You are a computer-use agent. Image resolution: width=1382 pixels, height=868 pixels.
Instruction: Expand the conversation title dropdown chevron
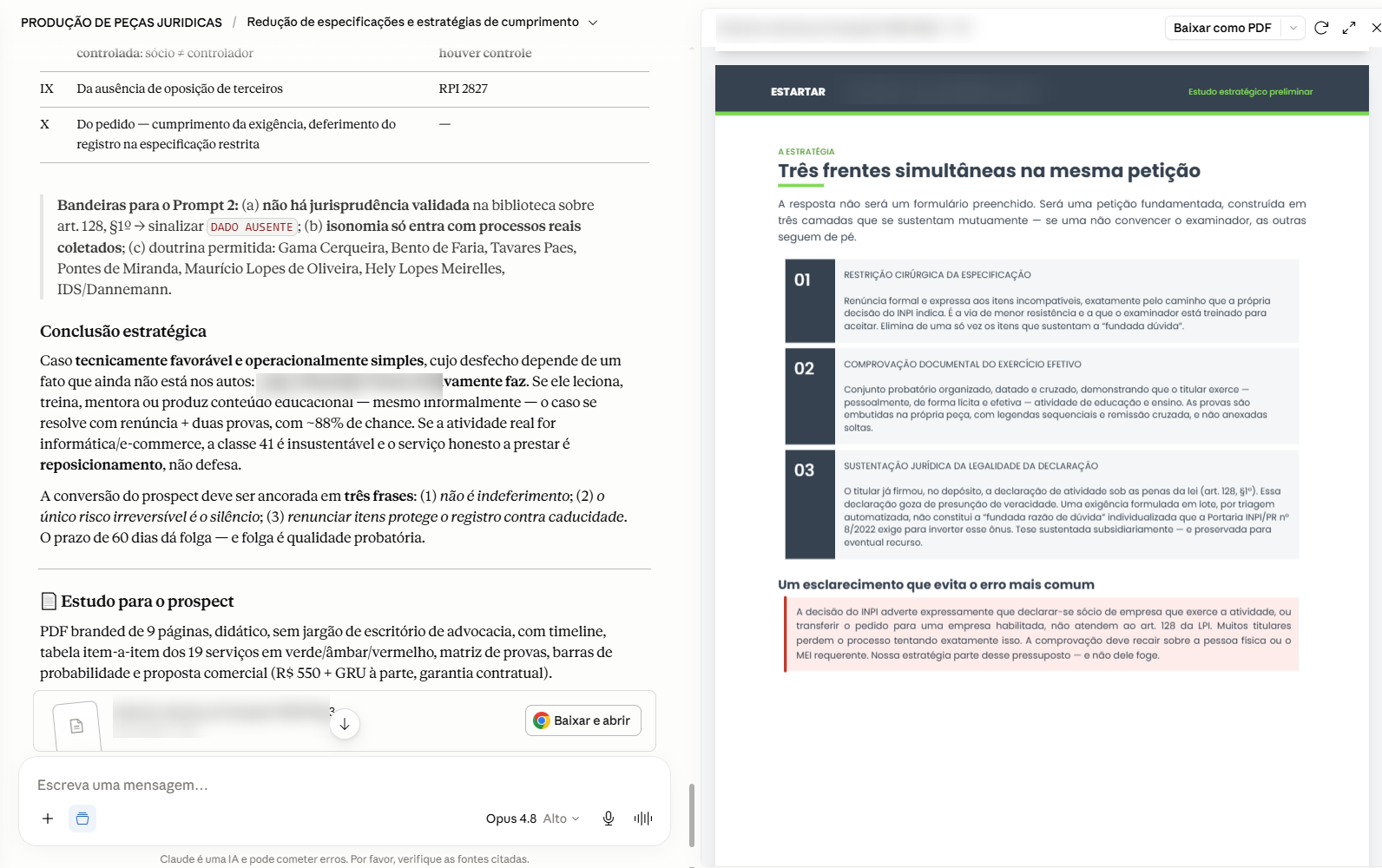[x=593, y=23]
